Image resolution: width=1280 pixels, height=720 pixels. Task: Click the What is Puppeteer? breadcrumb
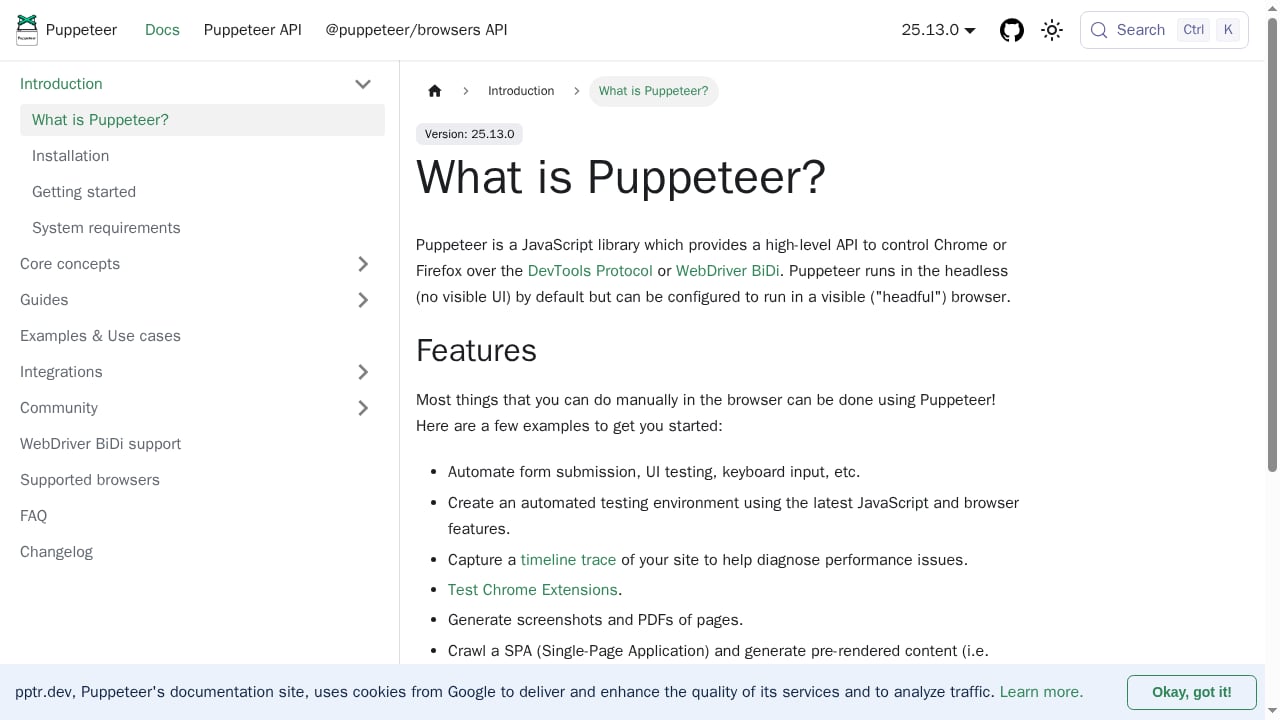click(654, 91)
